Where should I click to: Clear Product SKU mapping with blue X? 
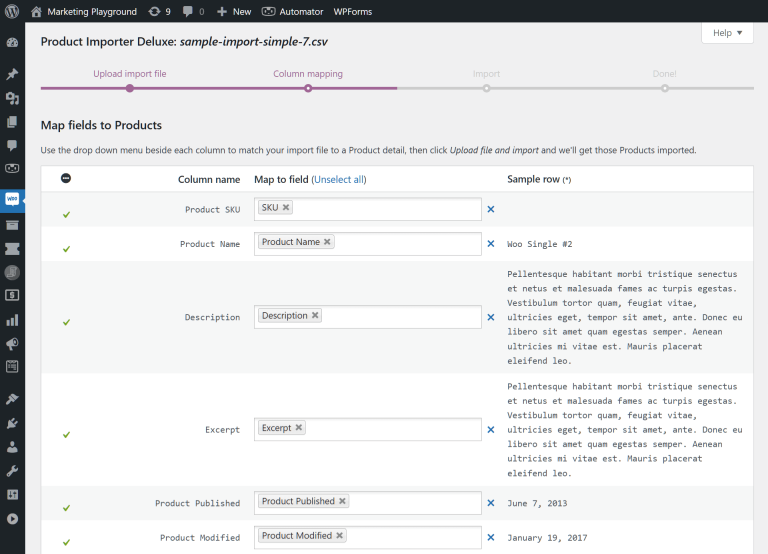click(x=491, y=209)
